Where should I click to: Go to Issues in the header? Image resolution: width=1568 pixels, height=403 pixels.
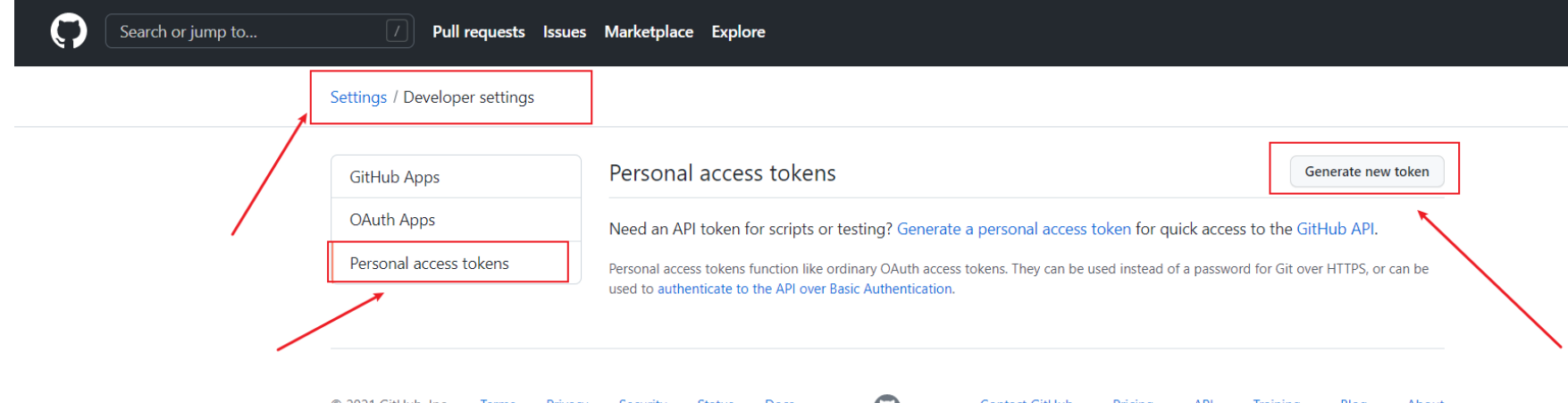pos(565,31)
